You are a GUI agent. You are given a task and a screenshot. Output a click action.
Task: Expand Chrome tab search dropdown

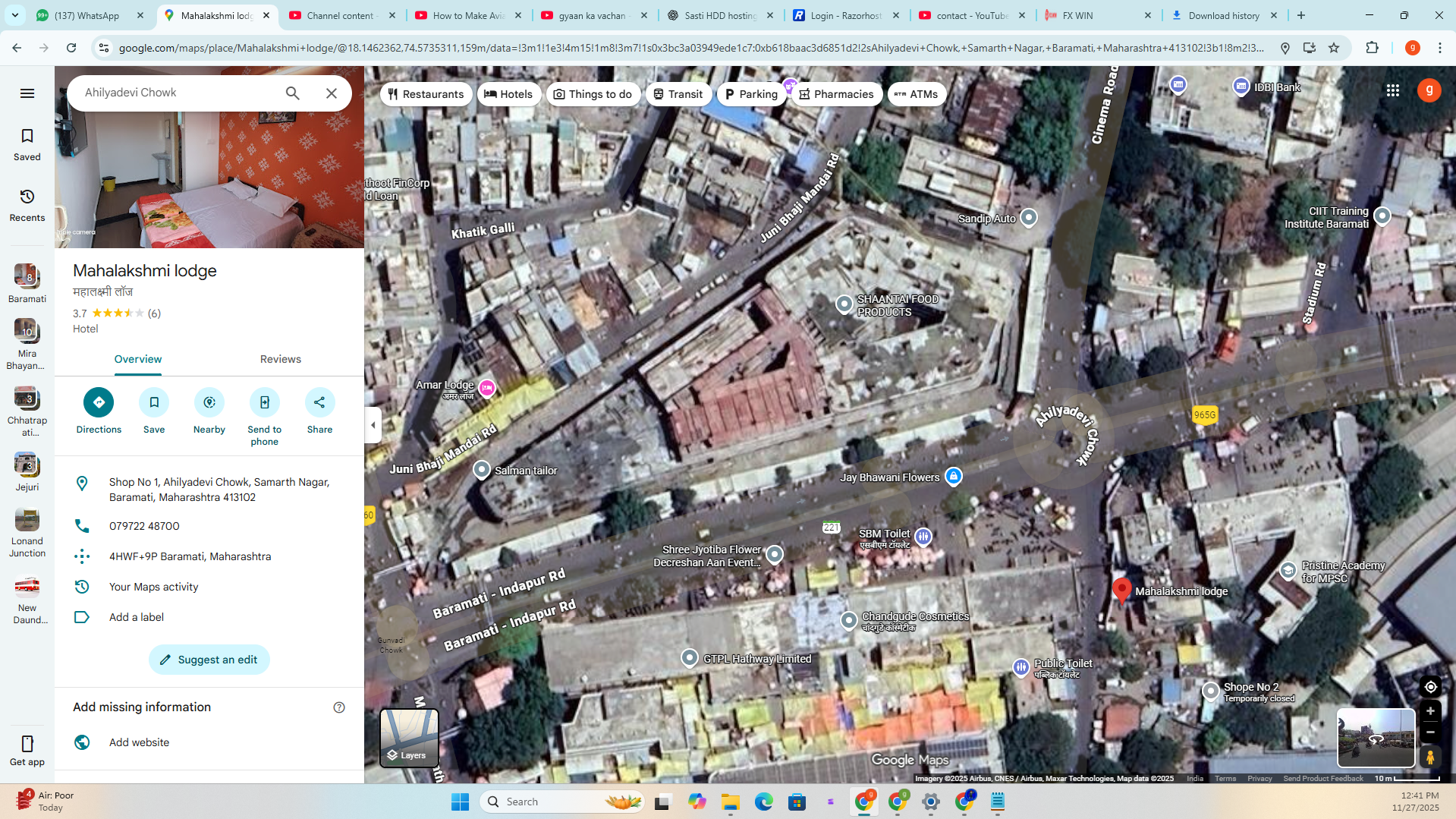(x=15, y=15)
